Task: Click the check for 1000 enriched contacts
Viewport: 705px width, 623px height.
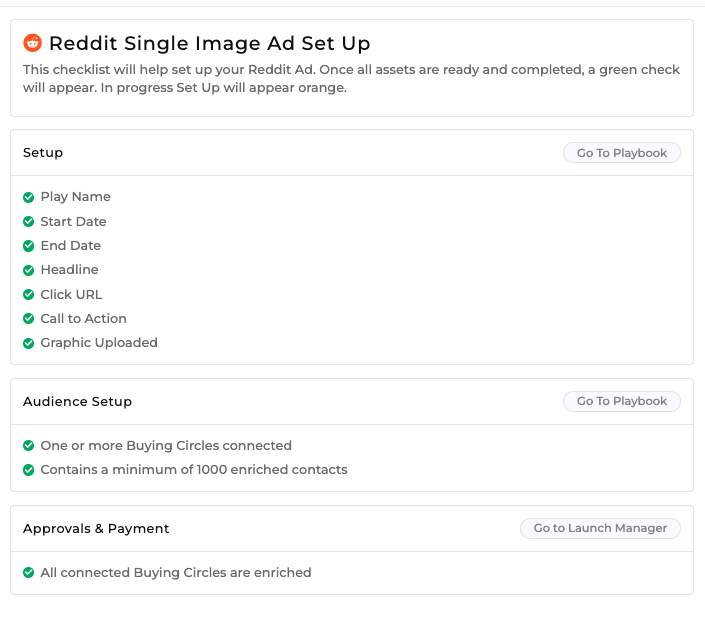Action: coord(28,470)
